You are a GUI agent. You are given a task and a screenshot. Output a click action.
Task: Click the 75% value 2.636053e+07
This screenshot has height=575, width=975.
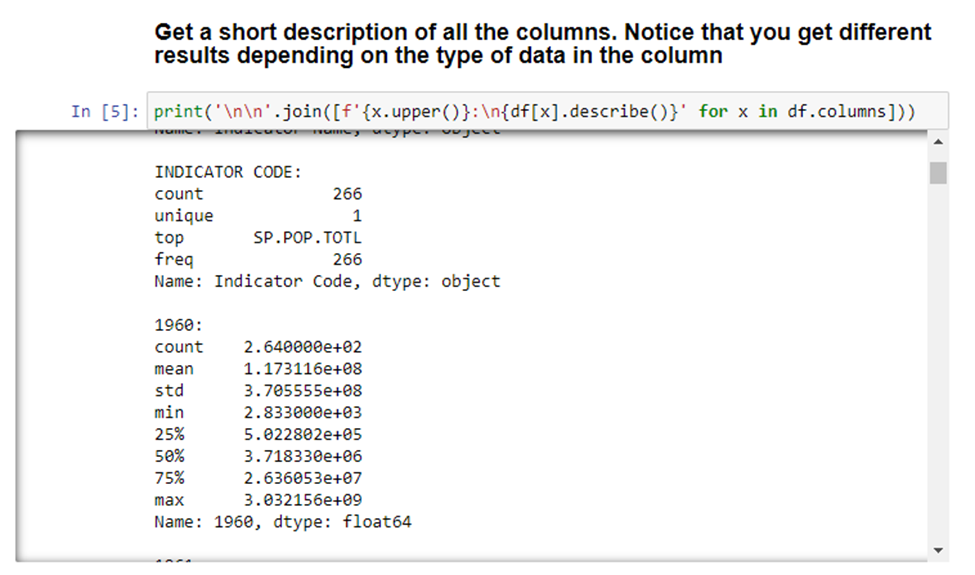[x=303, y=478]
